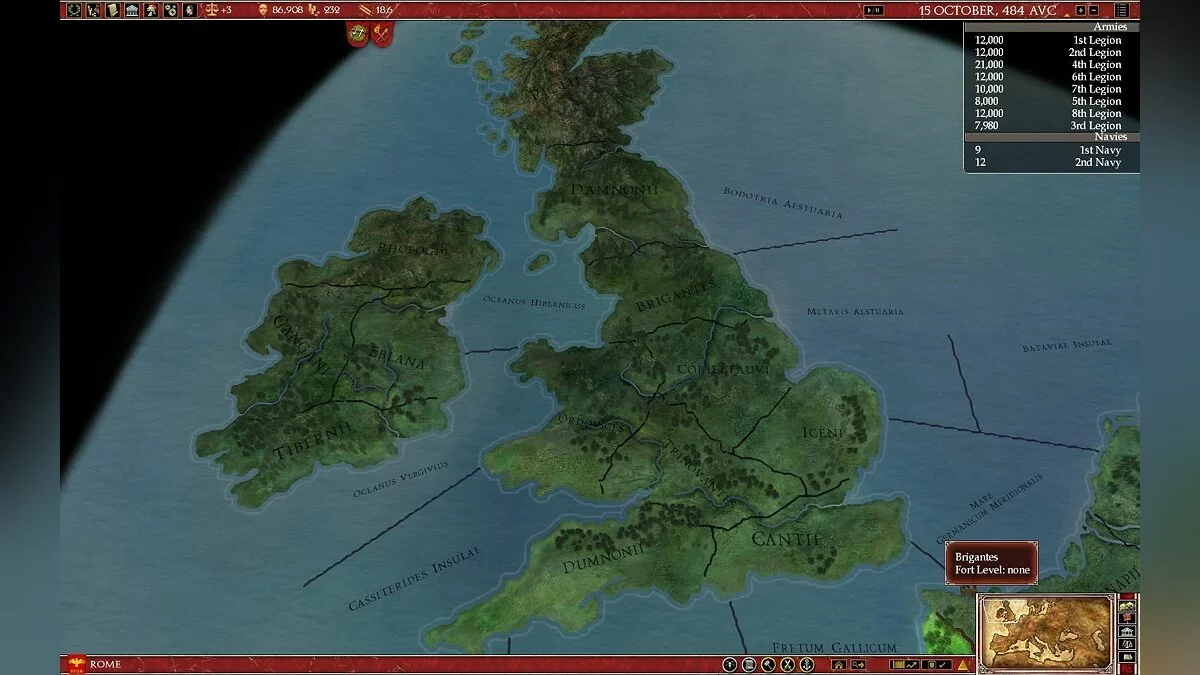Click the Cassiterides Insulae sea zone
Image resolution: width=1200 pixels, height=675 pixels.
click(x=414, y=578)
